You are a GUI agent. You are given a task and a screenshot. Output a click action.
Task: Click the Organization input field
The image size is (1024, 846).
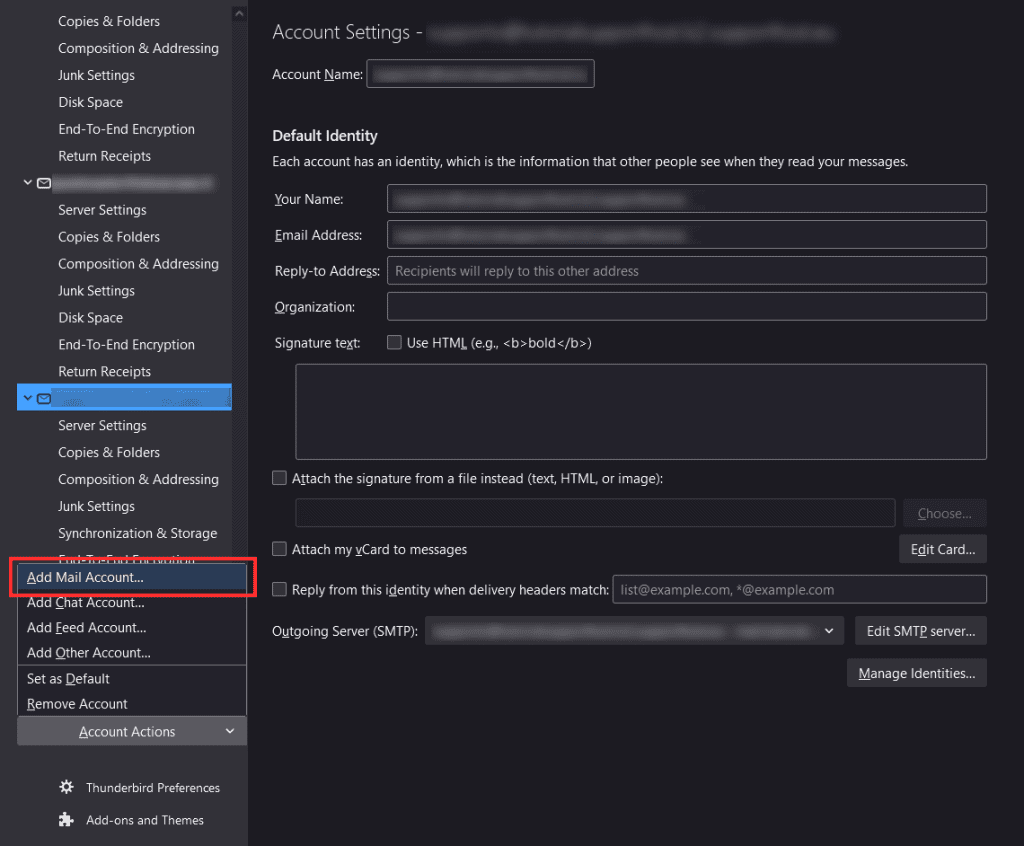(686, 306)
